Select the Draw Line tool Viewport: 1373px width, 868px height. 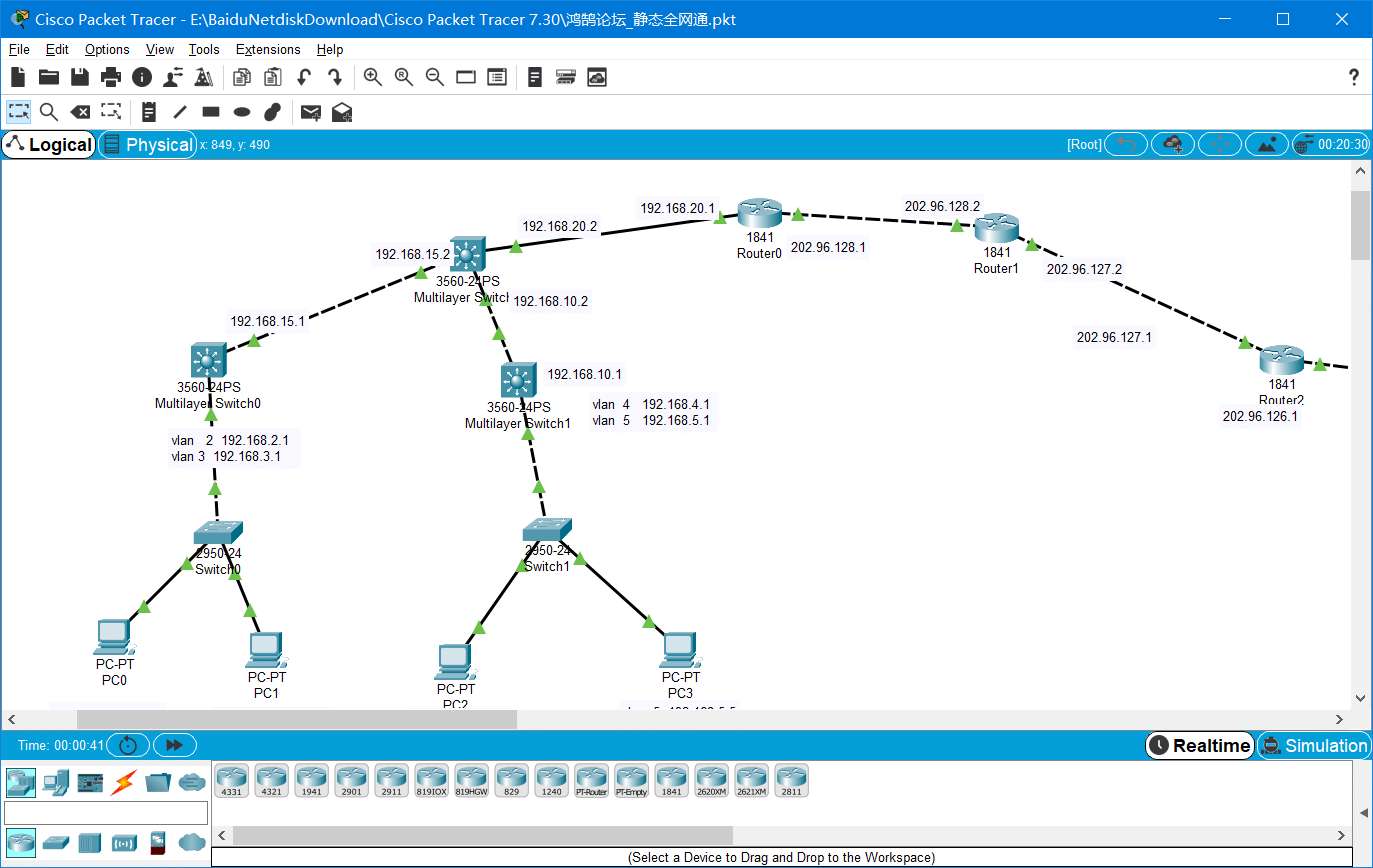click(x=180, y=112)
